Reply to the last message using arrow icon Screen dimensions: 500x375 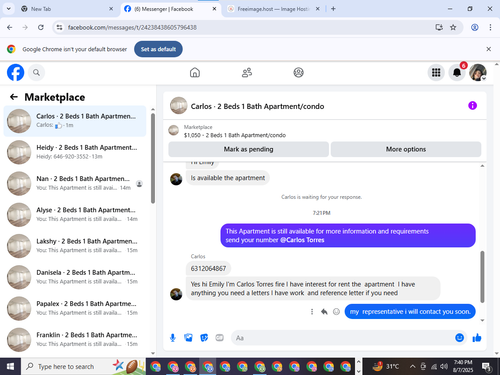point(324,312)
